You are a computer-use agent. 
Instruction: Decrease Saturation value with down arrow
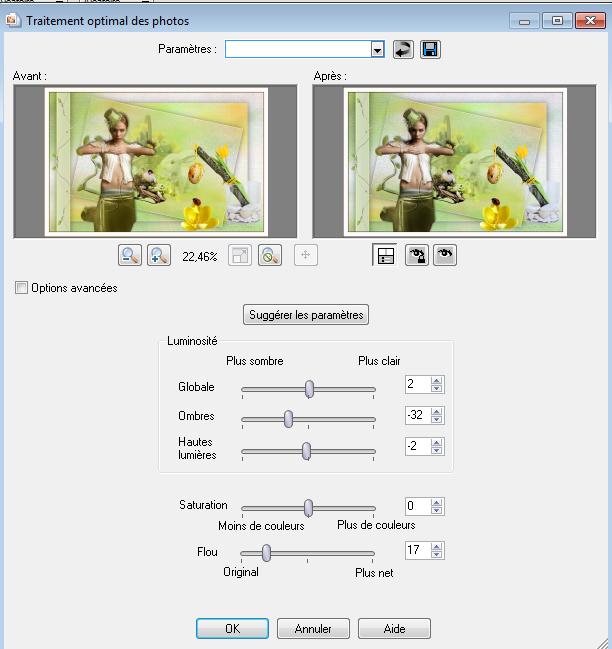pyautogui.click(x=436, y=510)
